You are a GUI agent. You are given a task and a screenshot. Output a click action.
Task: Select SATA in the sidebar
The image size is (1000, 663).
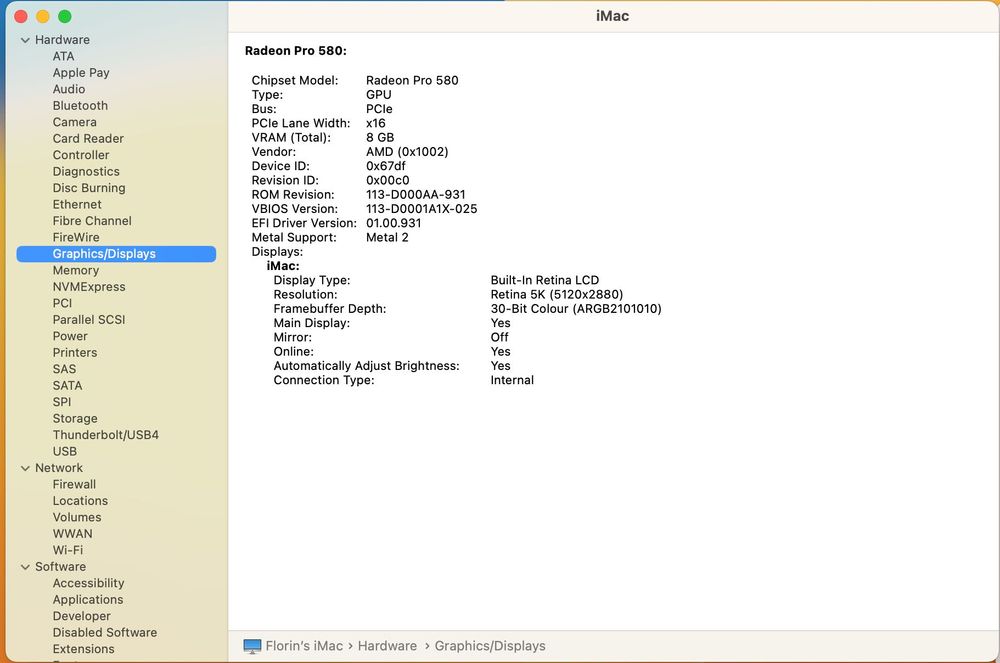(x=67, y=386)
